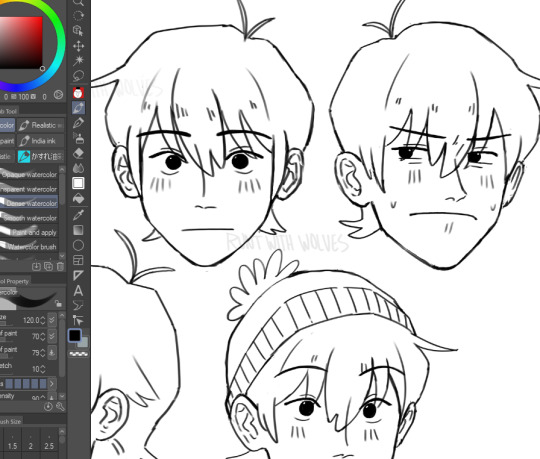Click the blue segmented level indicator
Screen dimensions: 540x459
tap(26, 384)
